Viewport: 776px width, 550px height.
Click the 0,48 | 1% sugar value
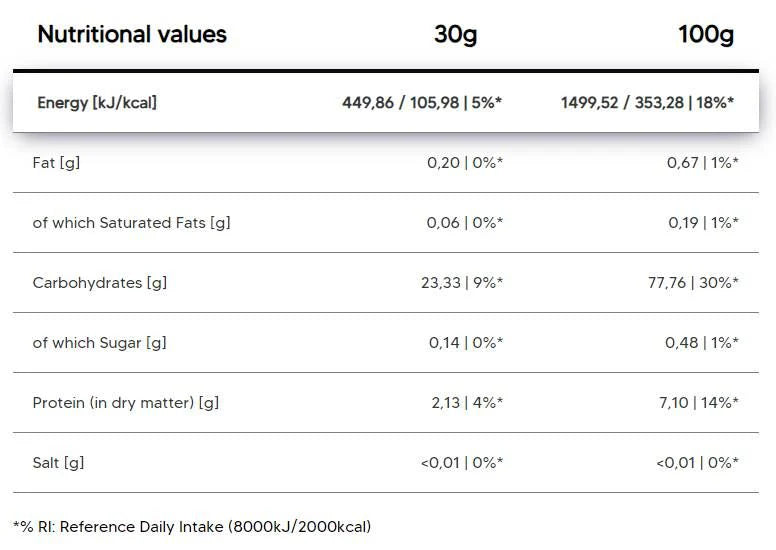pos(701,342)
